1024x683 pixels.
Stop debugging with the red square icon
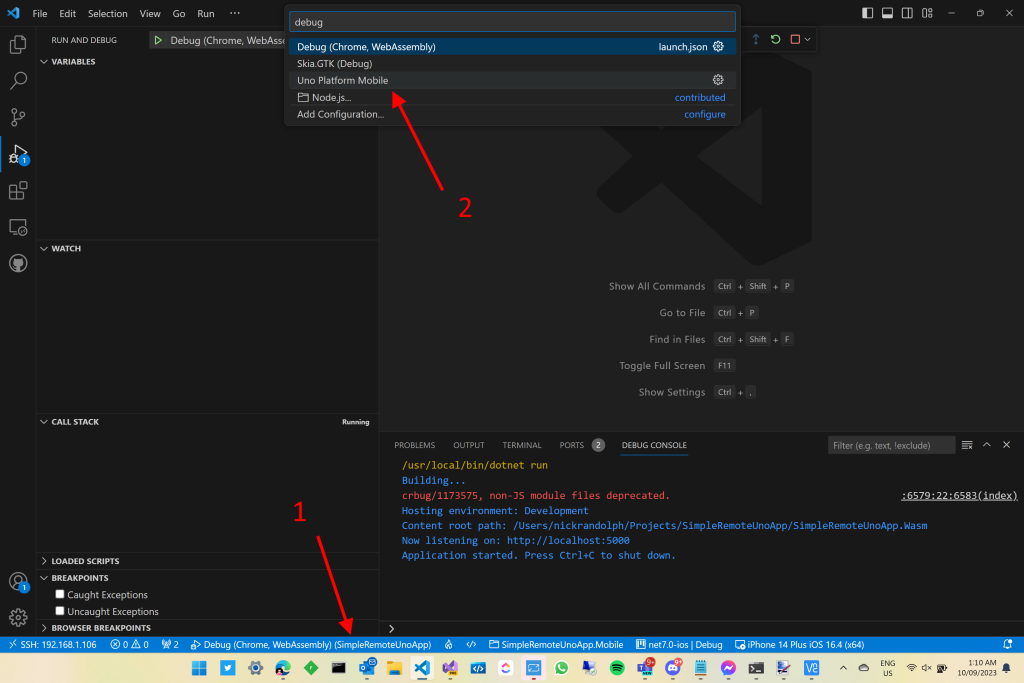(x=795, y=38)
